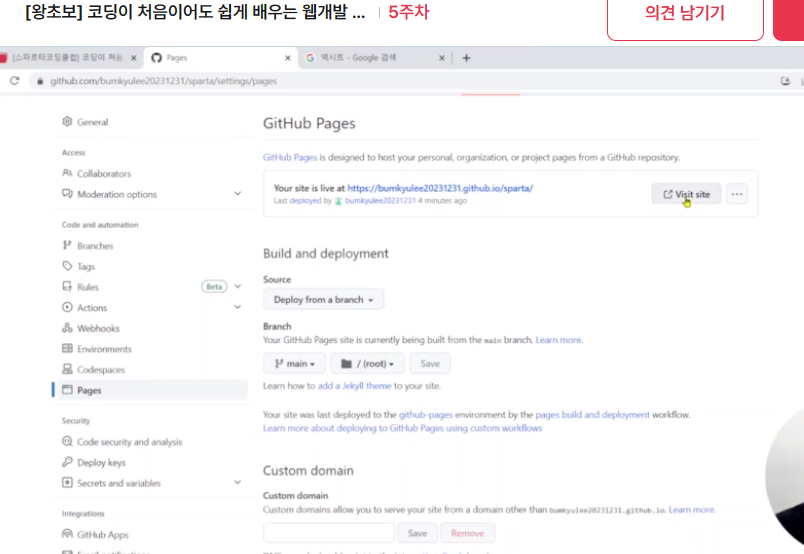Click Collaborators people icon in sidebar
Viewport: 804px width, 554px height.
click(x=67, y=173)
